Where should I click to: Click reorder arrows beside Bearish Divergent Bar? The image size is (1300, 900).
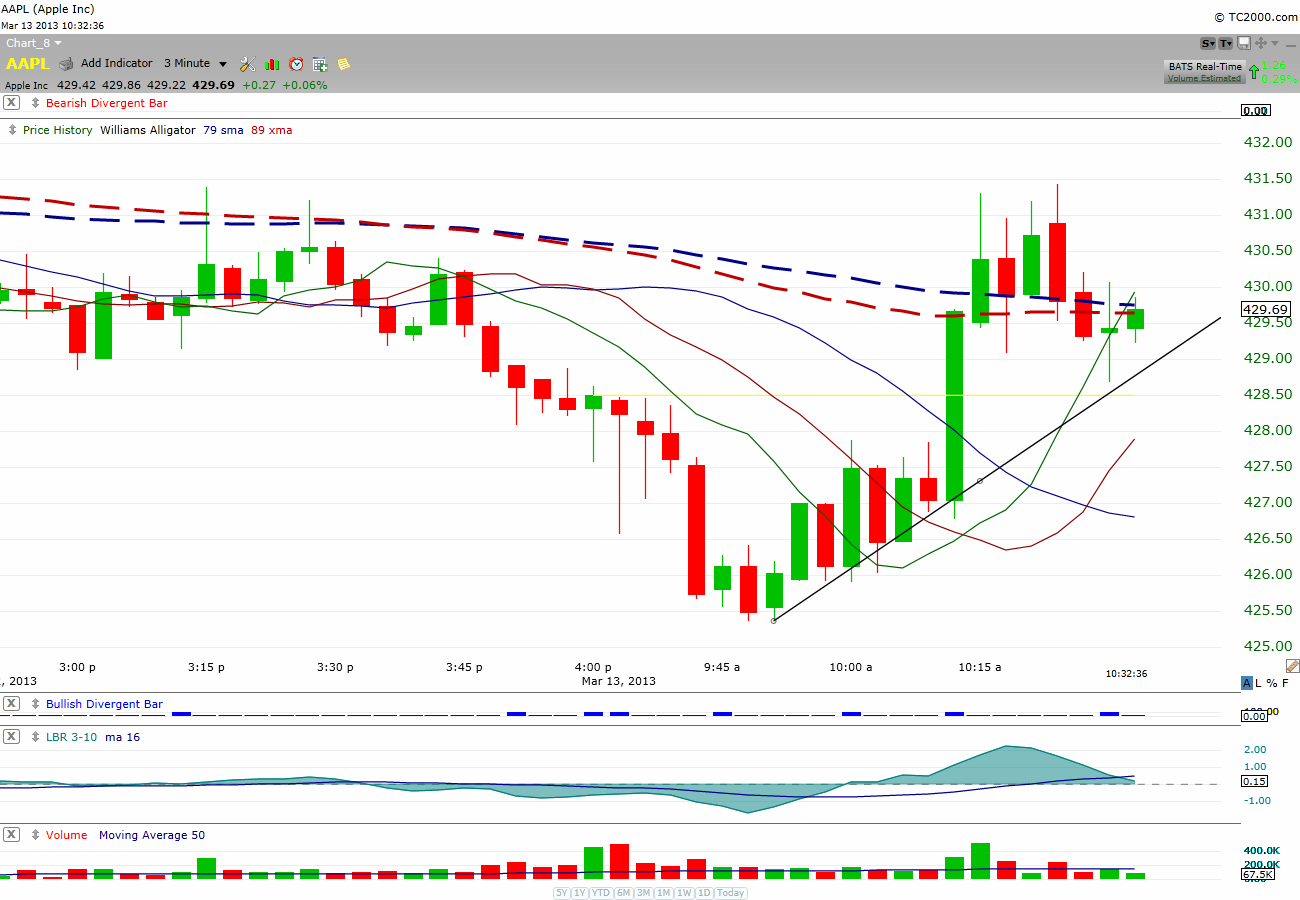(x=34, y=103)
